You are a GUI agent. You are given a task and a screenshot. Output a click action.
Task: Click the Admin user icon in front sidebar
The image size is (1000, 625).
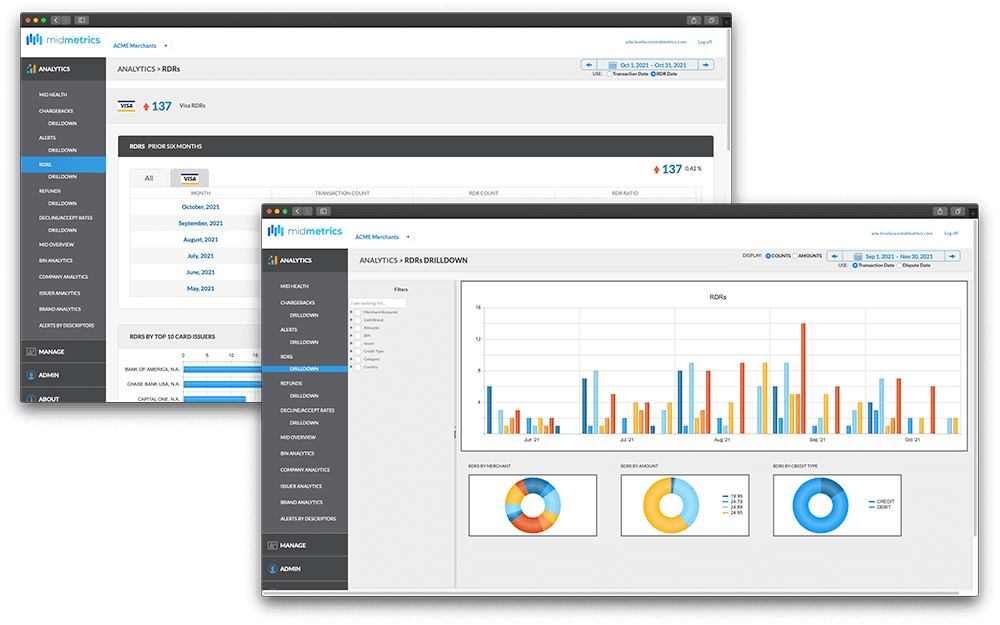[x=271, y=569]
